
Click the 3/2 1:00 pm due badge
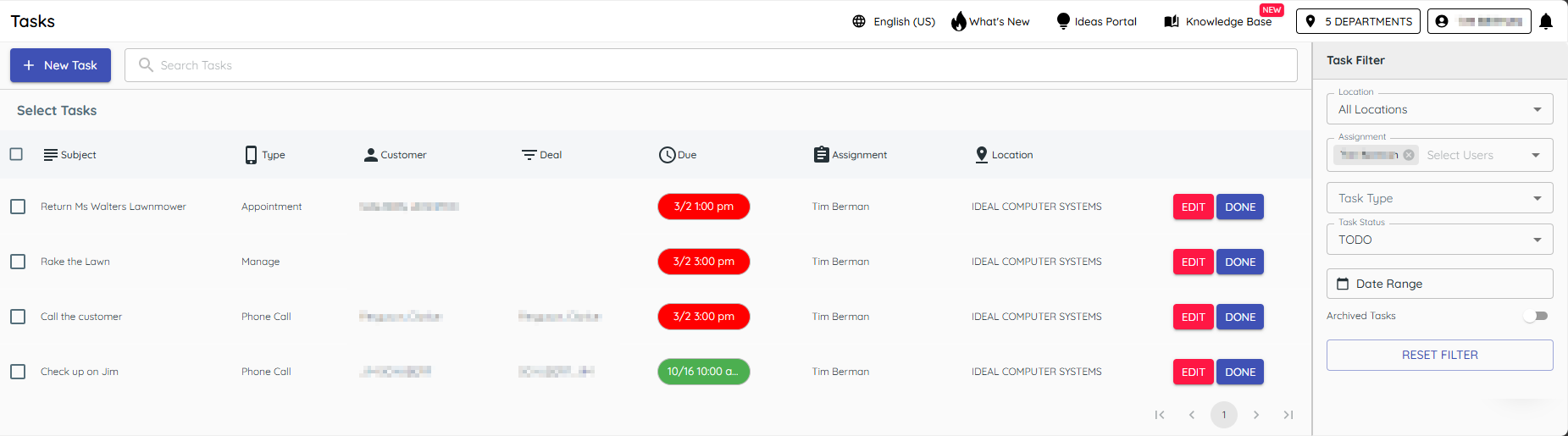tap(704, 207)
